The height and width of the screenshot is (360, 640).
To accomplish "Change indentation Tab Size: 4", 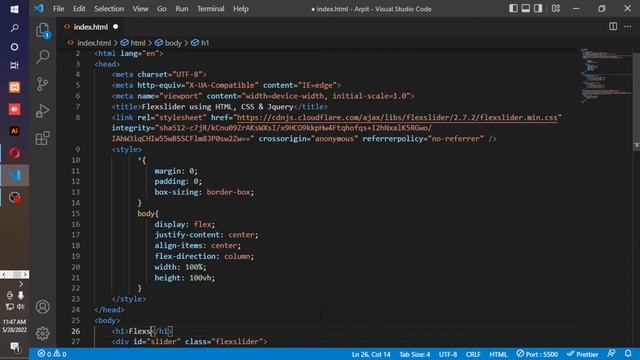I will pyautogui.click(x=415, y=354).
